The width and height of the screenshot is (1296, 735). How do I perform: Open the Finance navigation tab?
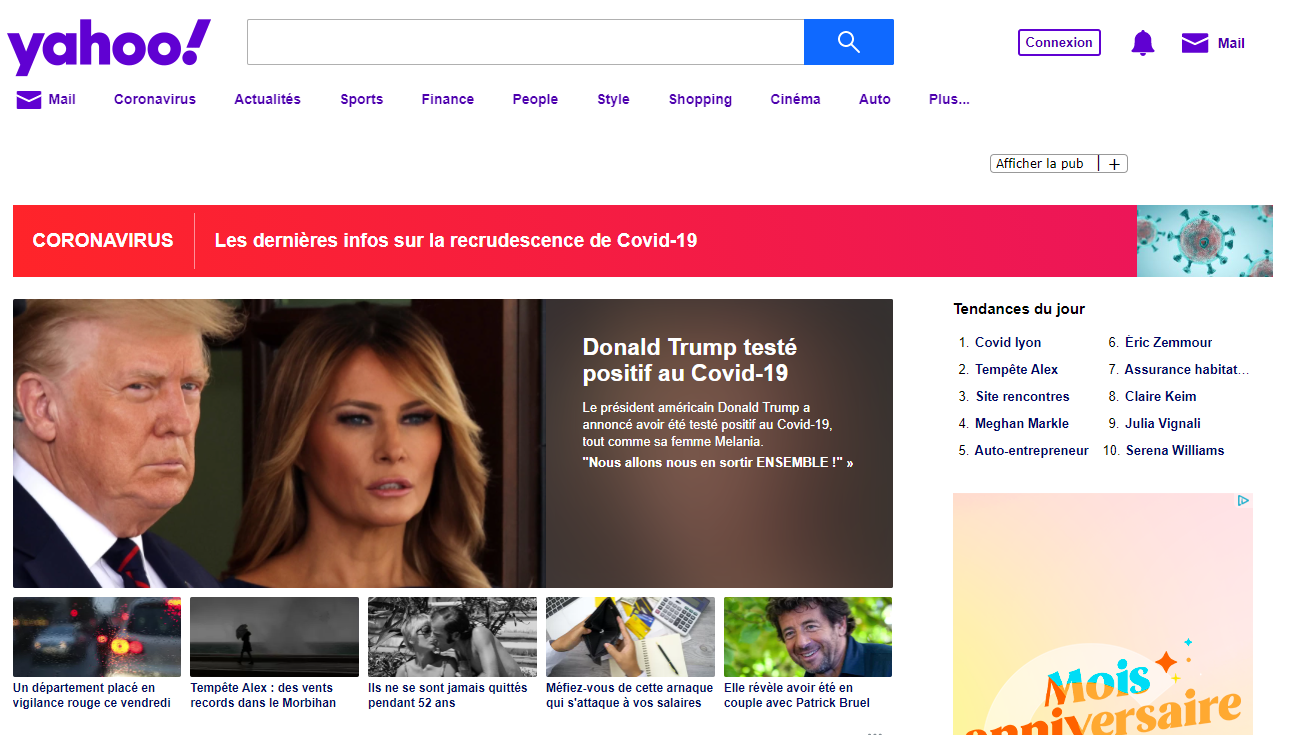click(447, 99)
